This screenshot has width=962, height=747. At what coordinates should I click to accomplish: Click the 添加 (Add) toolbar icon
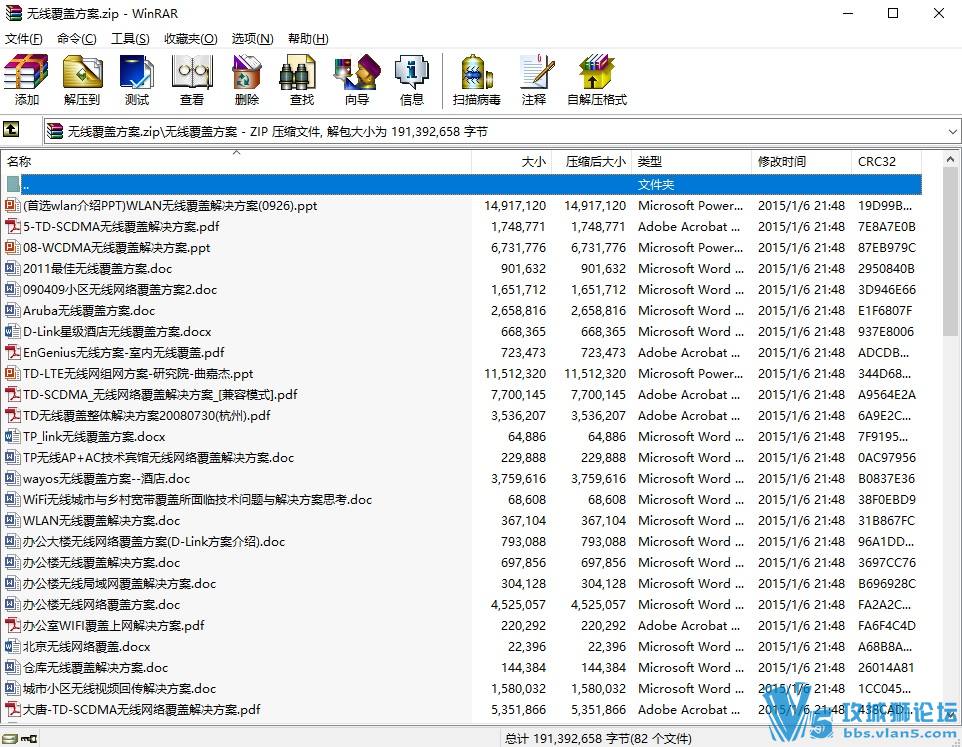tap(27, 80)
